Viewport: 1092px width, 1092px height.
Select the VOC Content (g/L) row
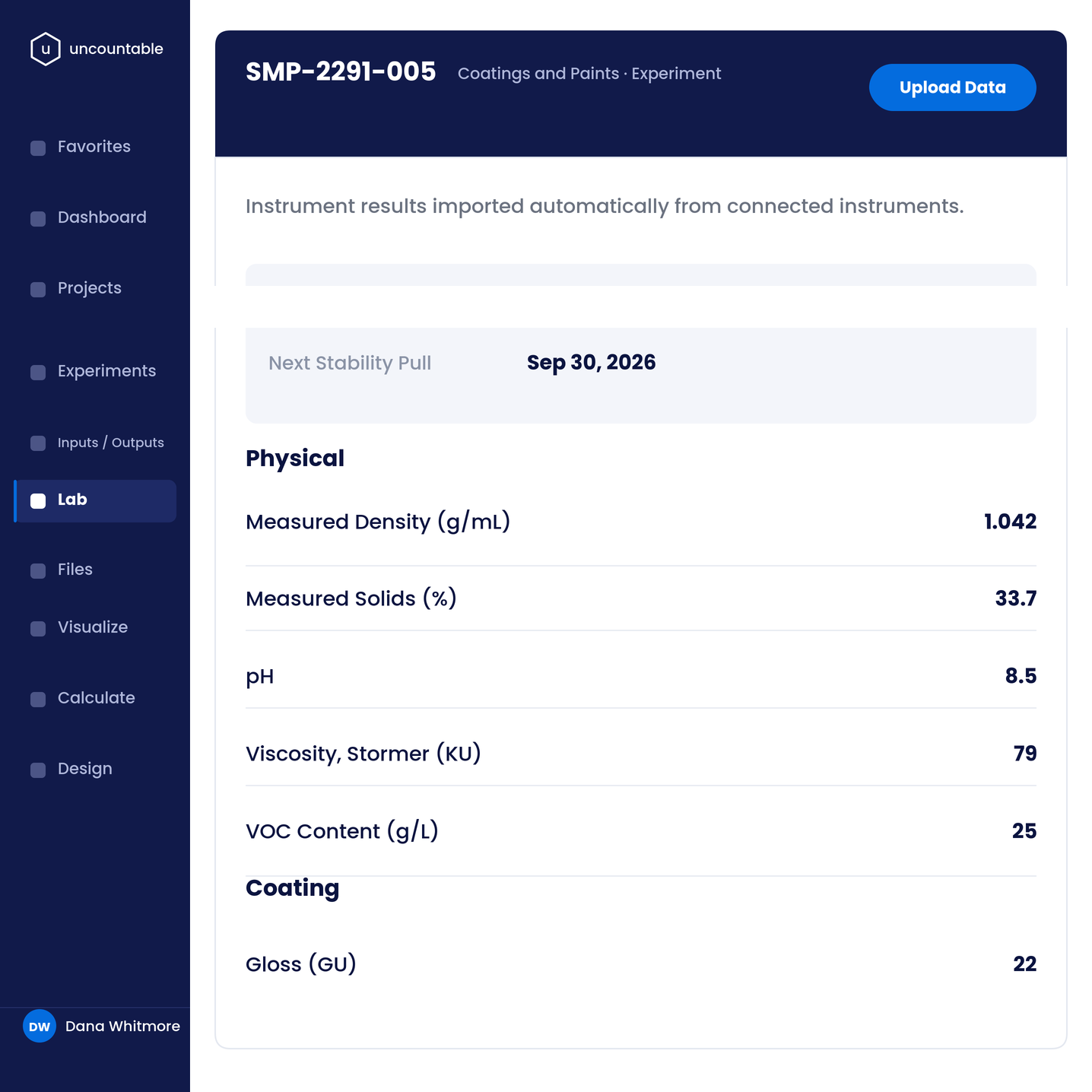[641, 831]
